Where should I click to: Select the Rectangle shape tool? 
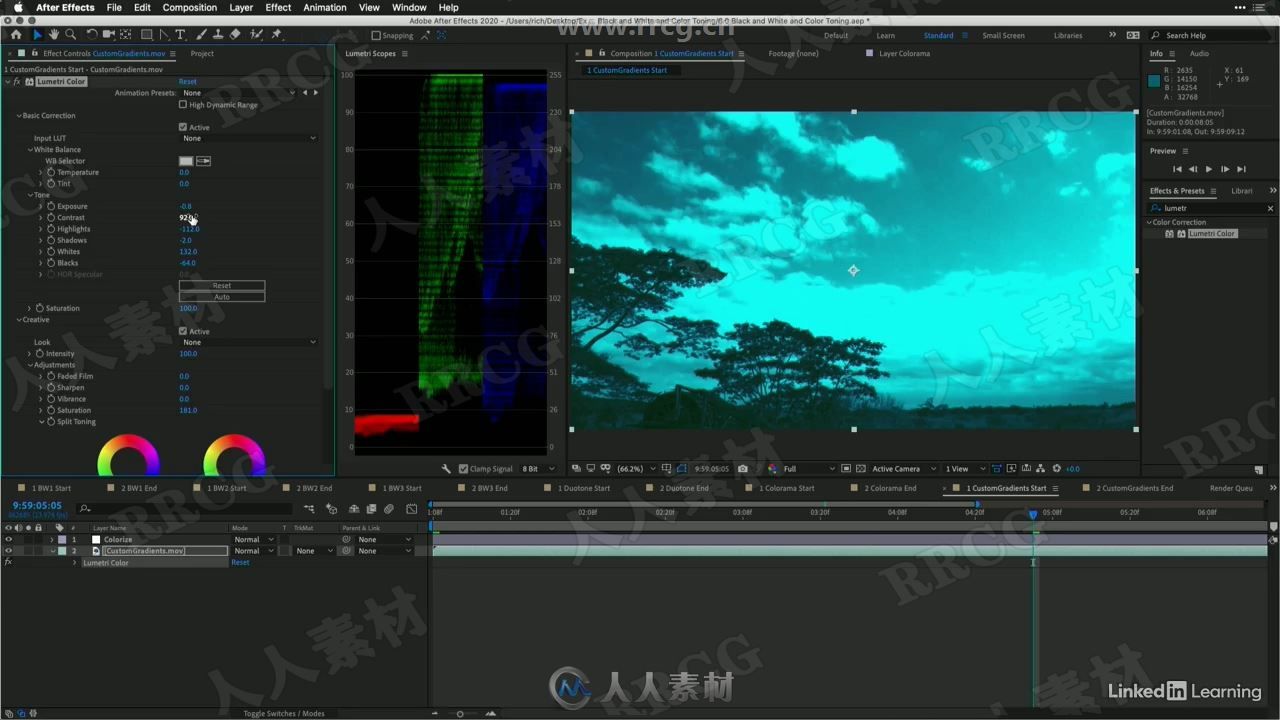(x=147, y=34)
